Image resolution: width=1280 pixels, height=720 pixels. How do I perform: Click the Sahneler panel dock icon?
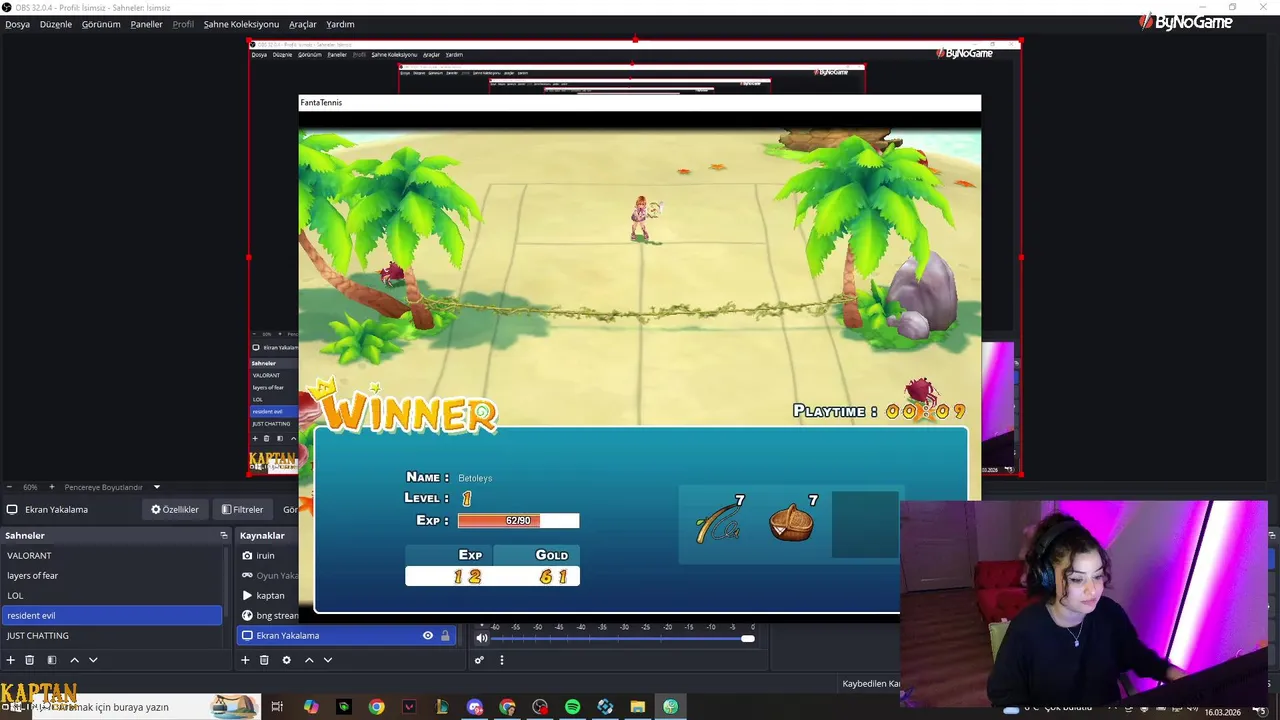point(224,536)
